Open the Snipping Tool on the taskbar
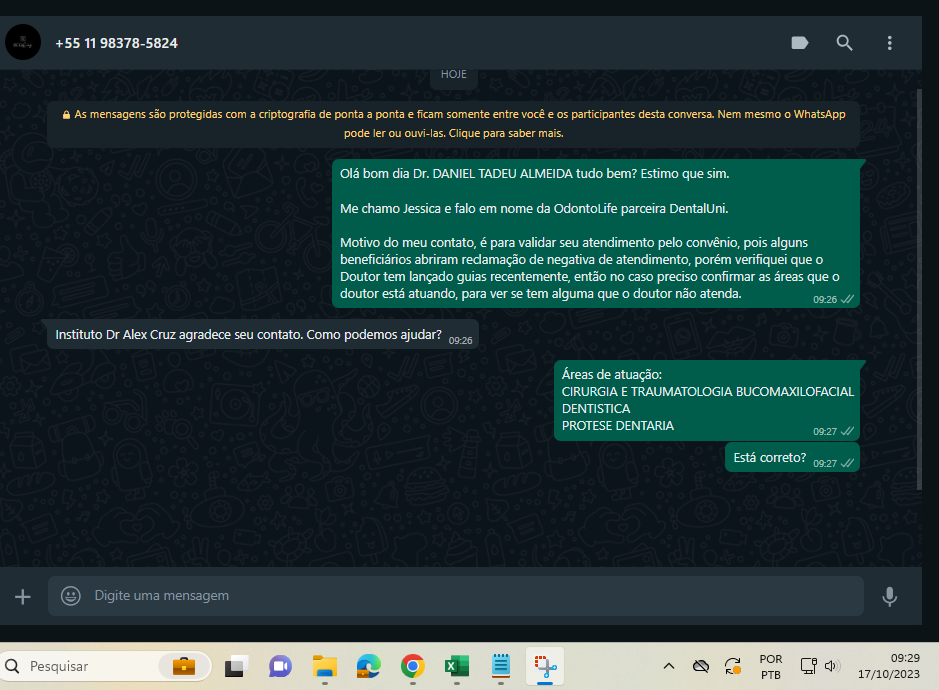The width and height of the screenshot is (939, 690). [545, 666]
